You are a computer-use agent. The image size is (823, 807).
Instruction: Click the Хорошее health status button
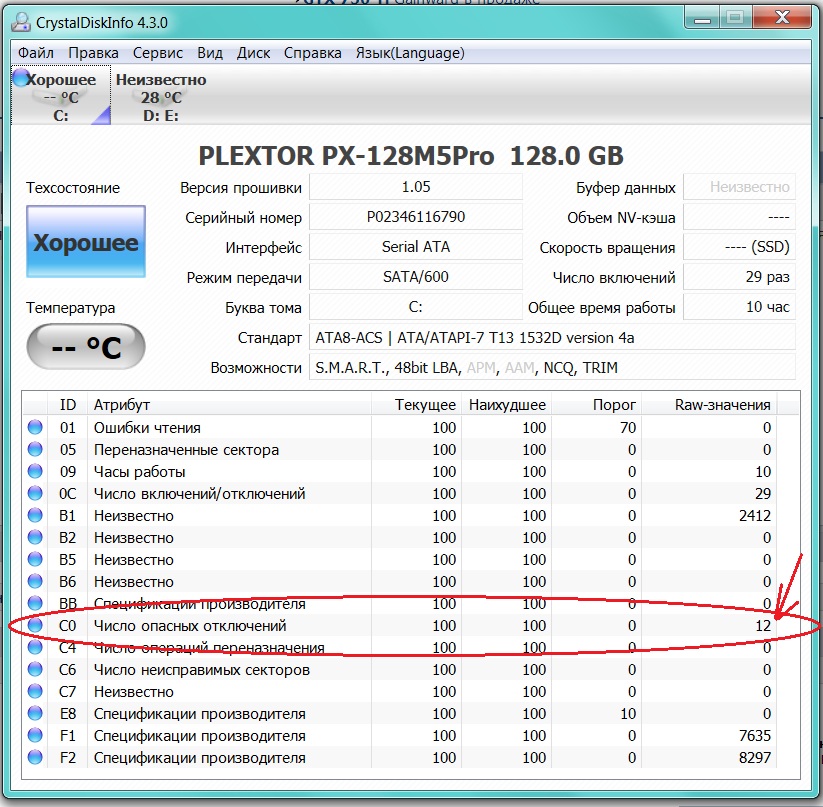tap(86, 241)
